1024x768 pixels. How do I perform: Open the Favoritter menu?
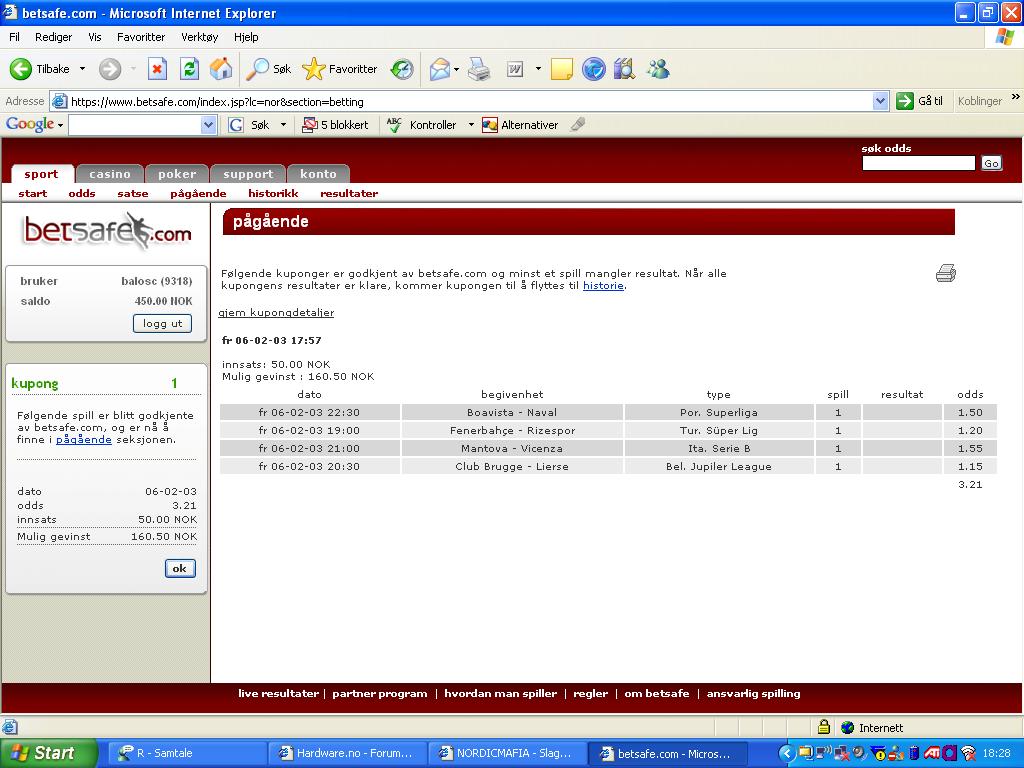pos(141,37)
